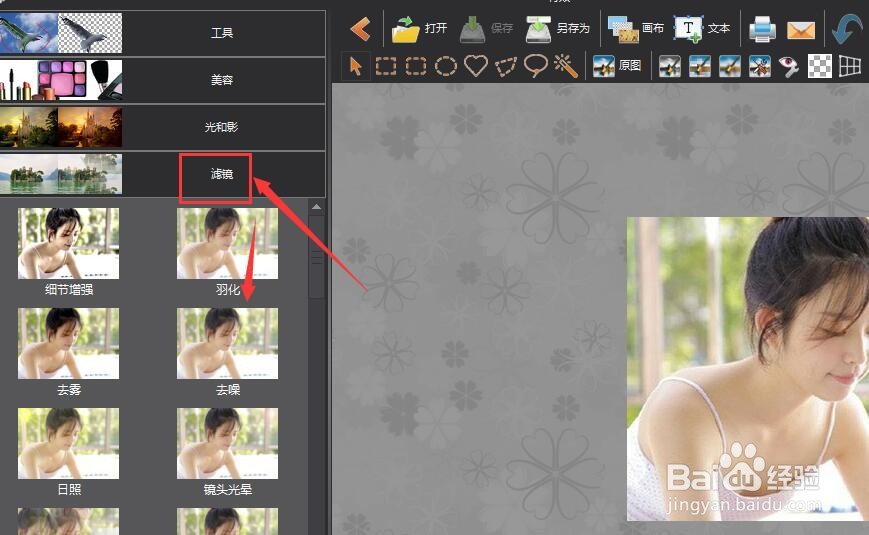Apply the 日照 sunlight filter thumbnail
Image resolution: width=869 pixels, height=535 pixels.
68,444
